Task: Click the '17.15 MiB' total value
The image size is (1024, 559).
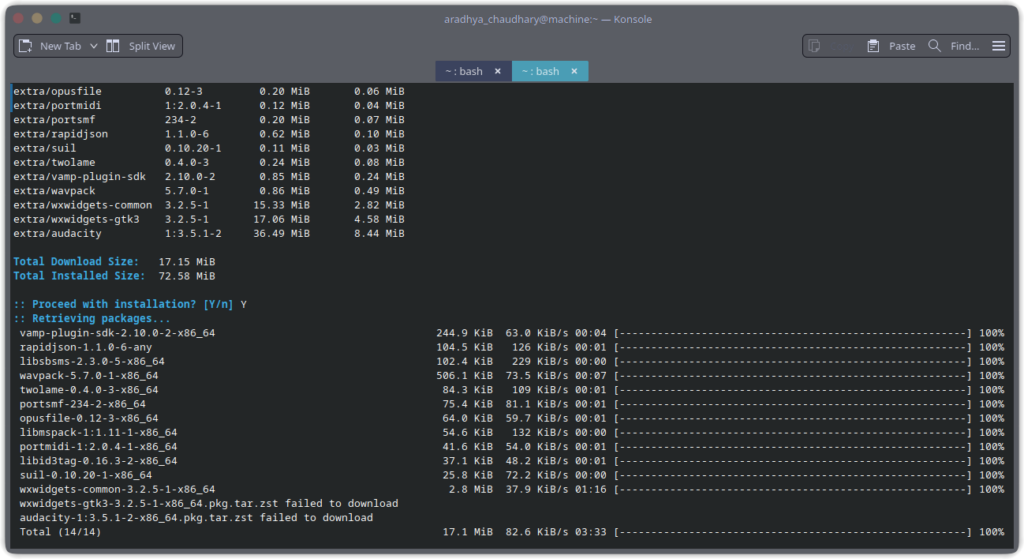Action: (x=187, y=262)
